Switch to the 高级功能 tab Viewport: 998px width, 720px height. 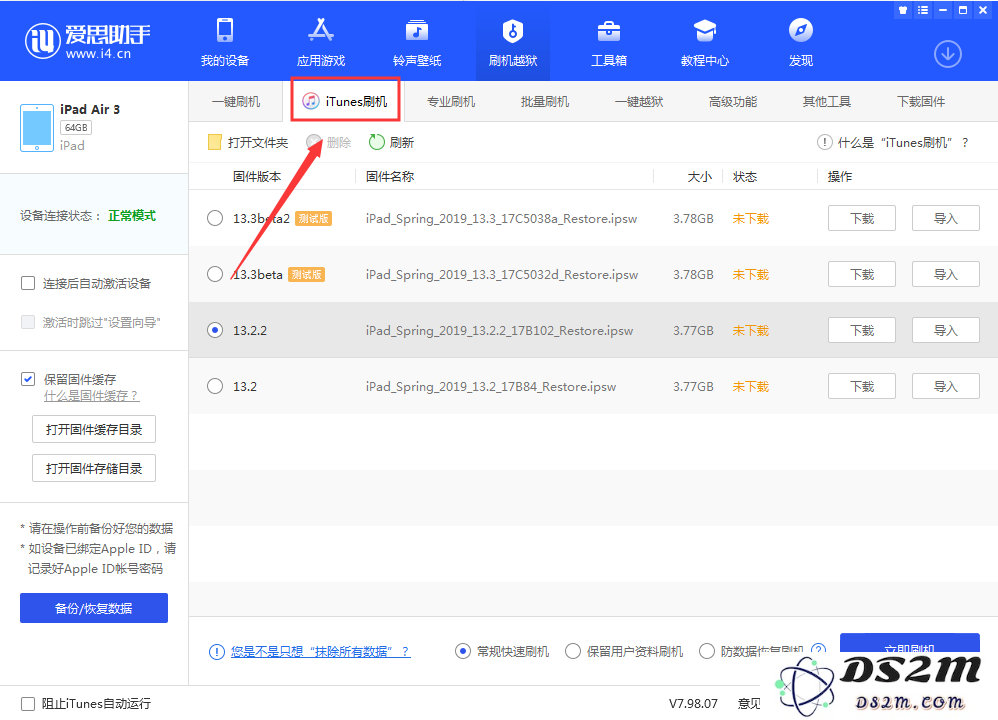[733, 101]
